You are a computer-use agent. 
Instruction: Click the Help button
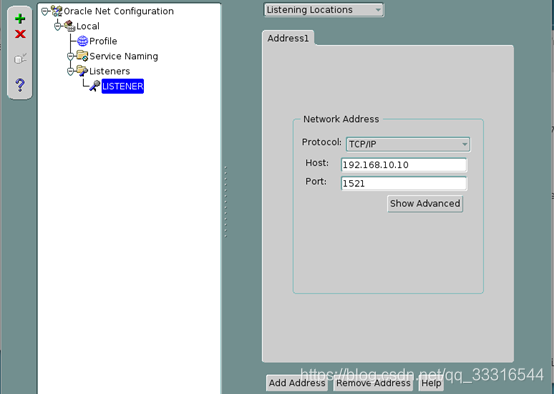(431, 383)
